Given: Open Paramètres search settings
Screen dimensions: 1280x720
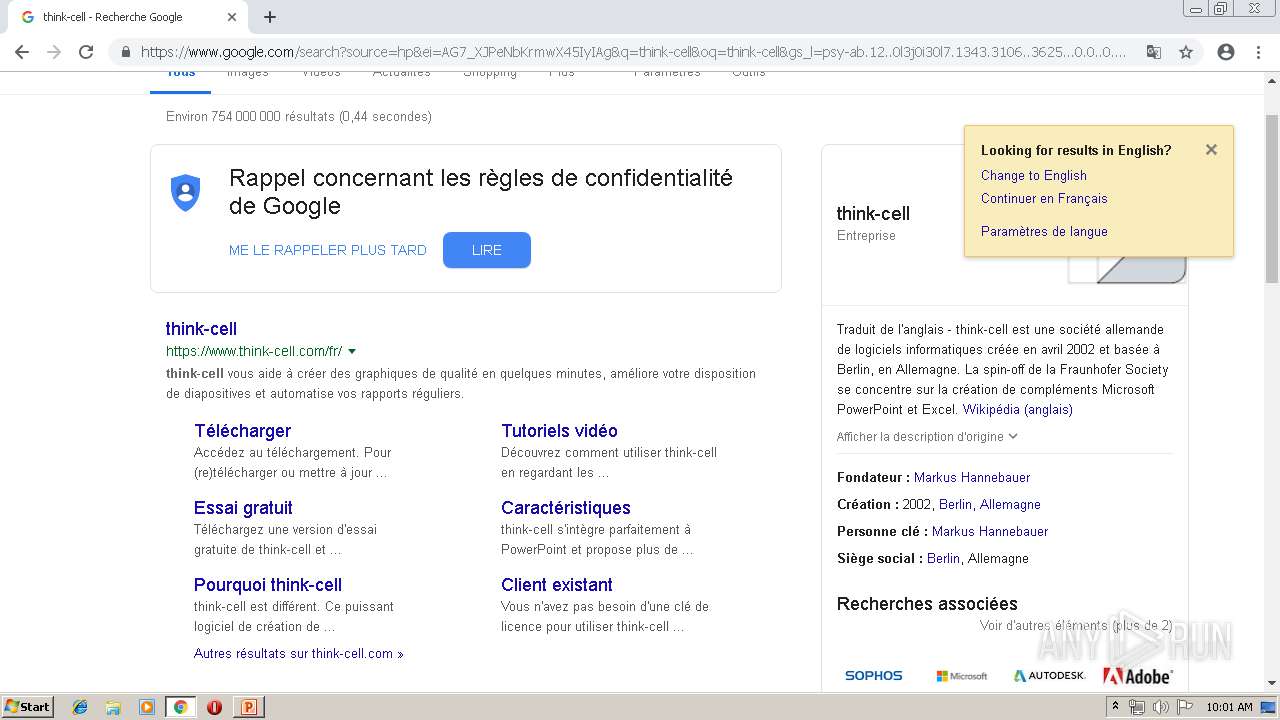Looking at the screenshot, I should 667,74.
